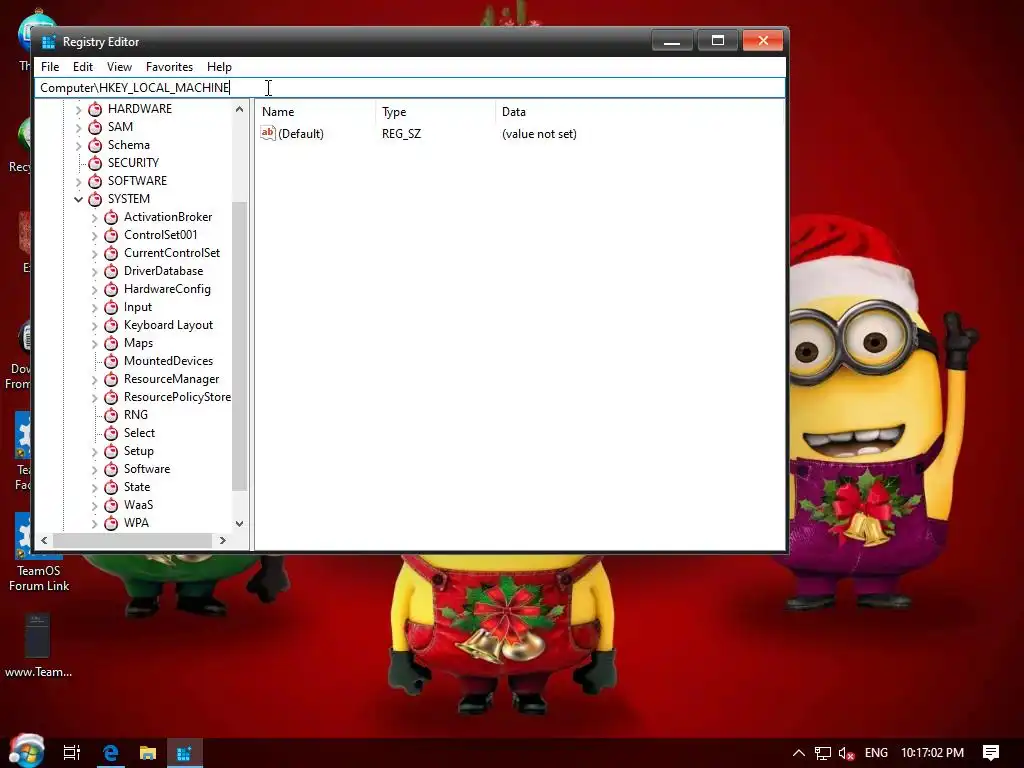This screenshot has width=1024, height=768.
Task: Click the TeamOS Forum Link desktop shortcut
Action: point(39,552)
